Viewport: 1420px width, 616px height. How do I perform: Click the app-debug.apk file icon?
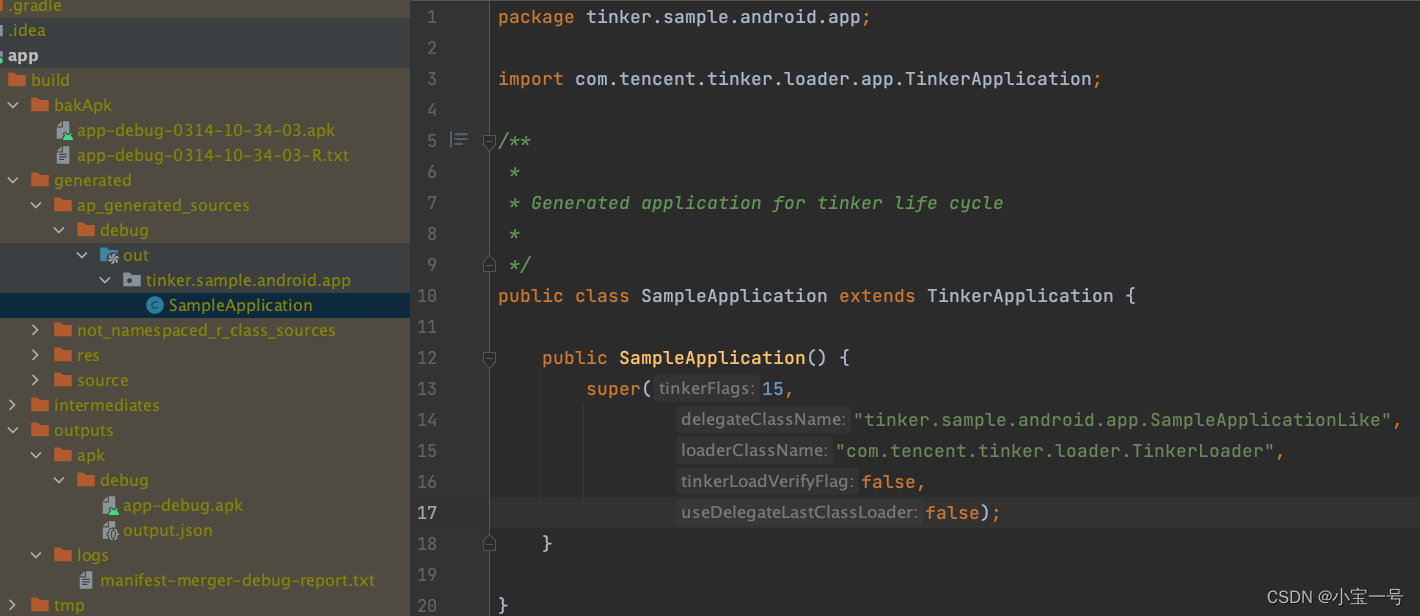click(x=110, y=505)
